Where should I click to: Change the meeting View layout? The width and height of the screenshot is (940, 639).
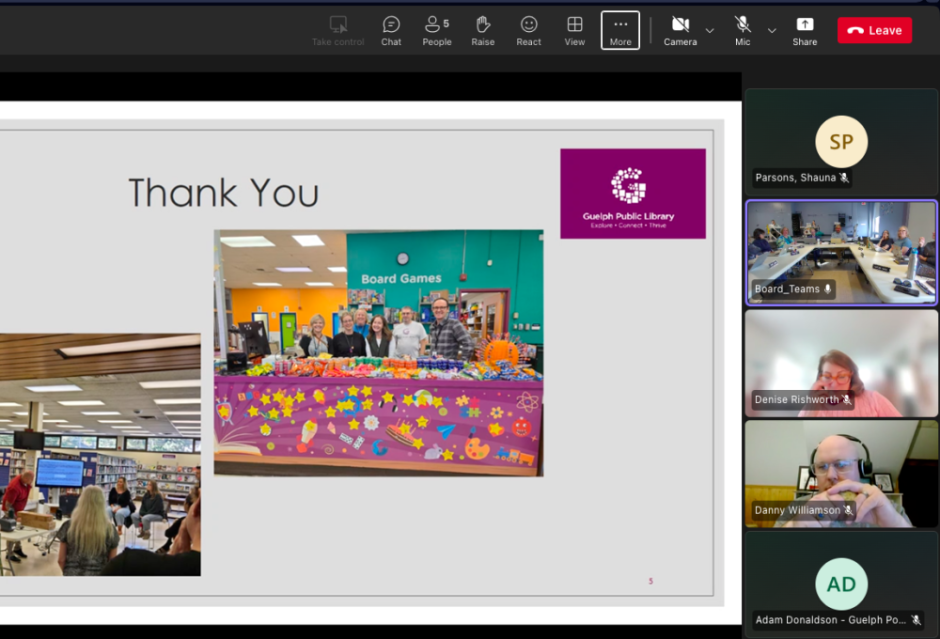pos(575,30)
